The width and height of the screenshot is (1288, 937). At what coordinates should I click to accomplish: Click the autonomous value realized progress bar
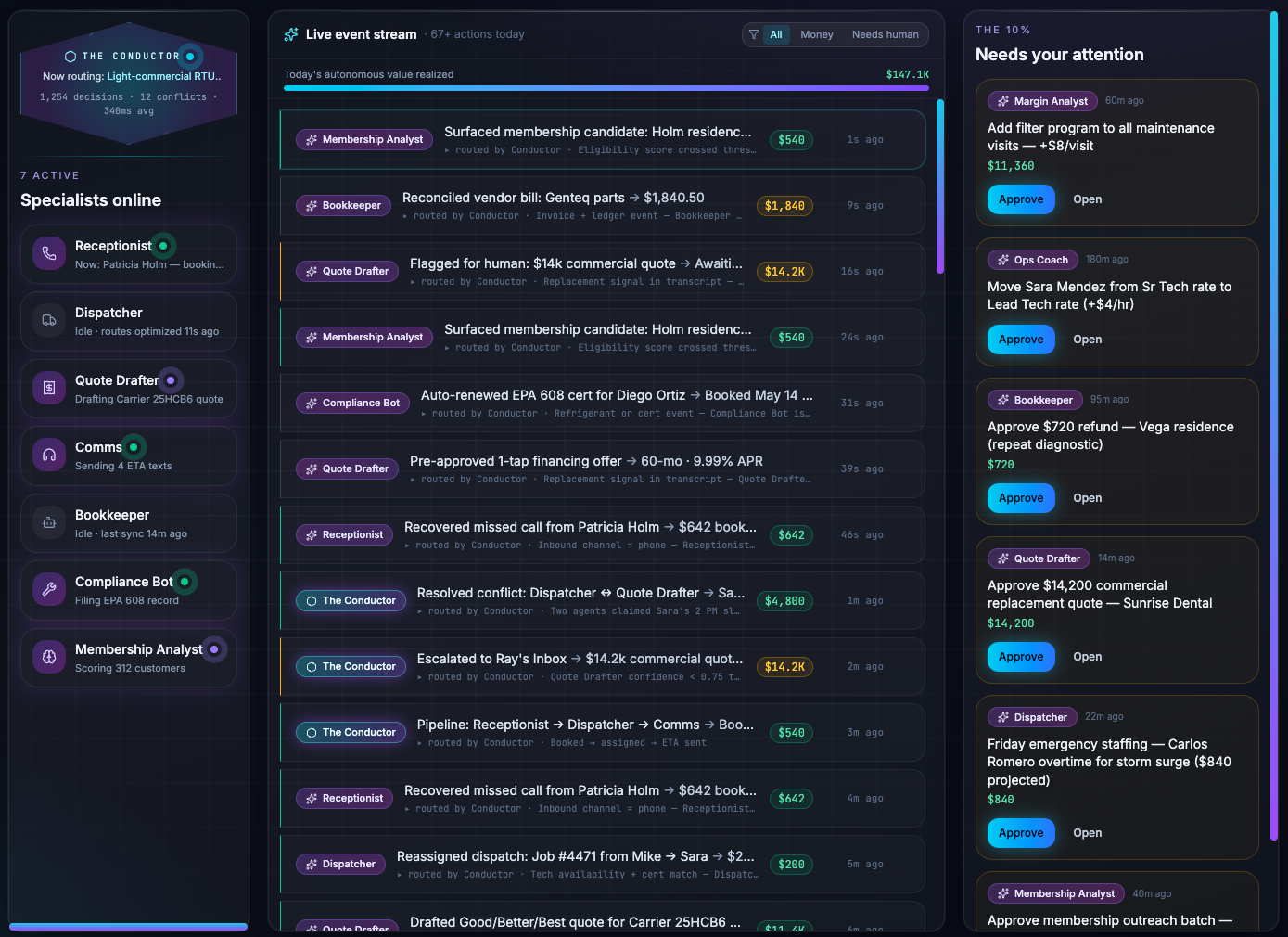[606, 88]
